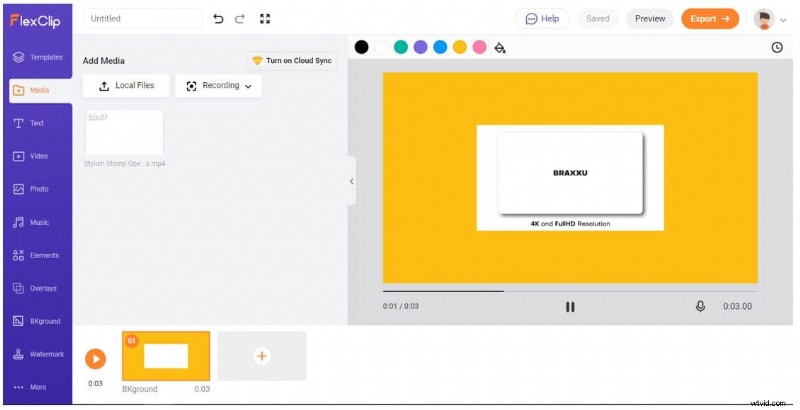Open the Watermark sidebar tab
The width and height of the screenshot is (800, 410).
[38, 354]
